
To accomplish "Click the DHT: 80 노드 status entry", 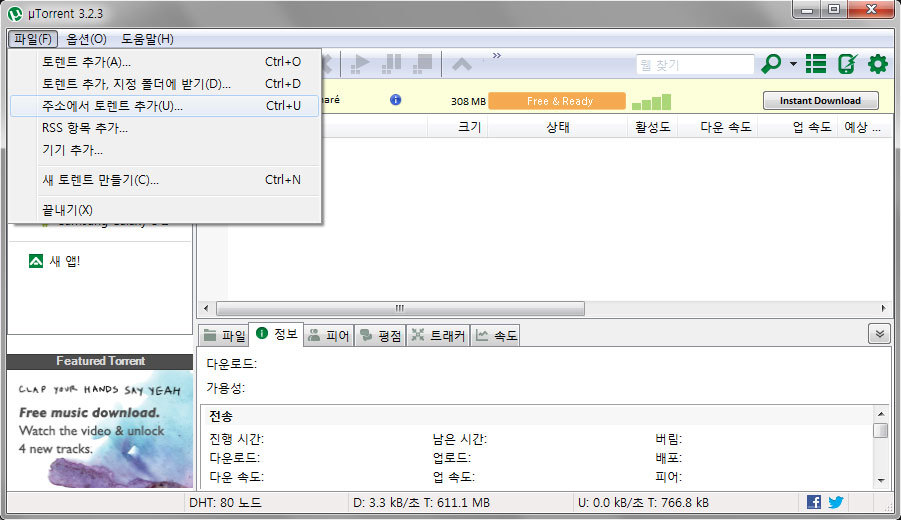I will click(x=225, y=503).
